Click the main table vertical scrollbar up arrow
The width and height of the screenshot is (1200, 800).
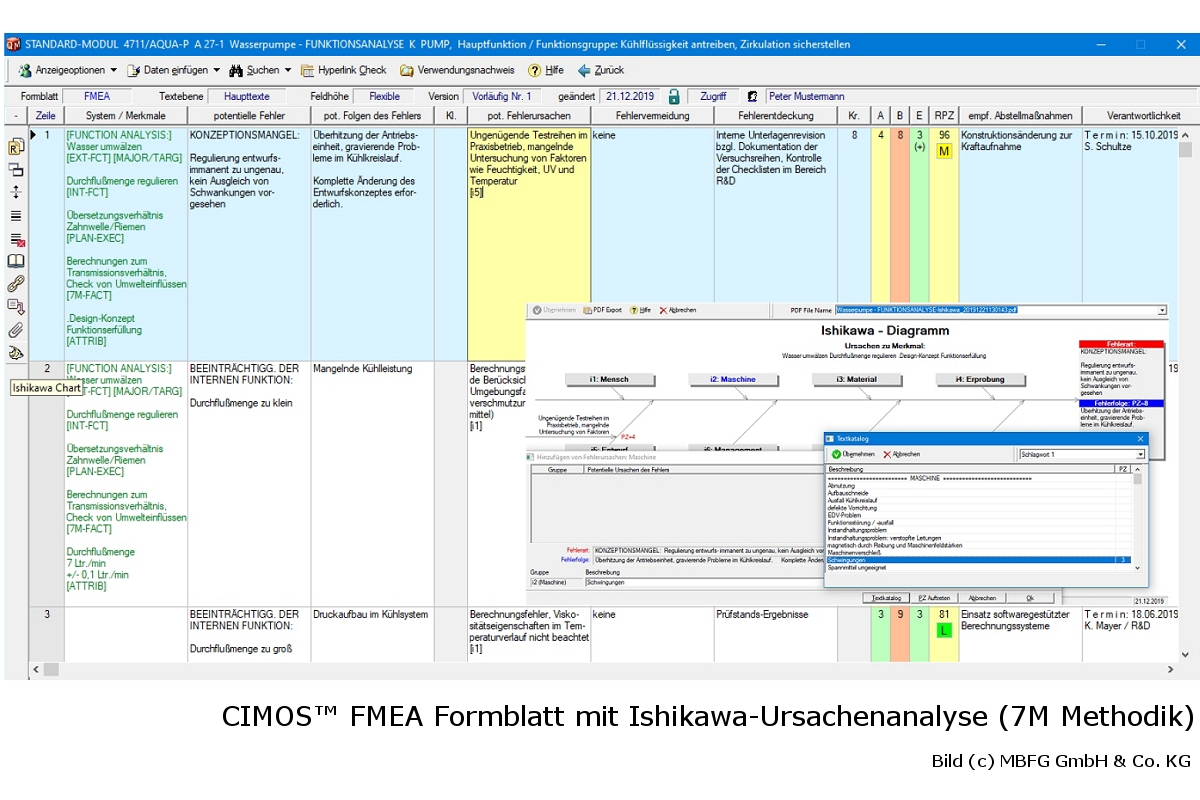(x=1186, y=135)
